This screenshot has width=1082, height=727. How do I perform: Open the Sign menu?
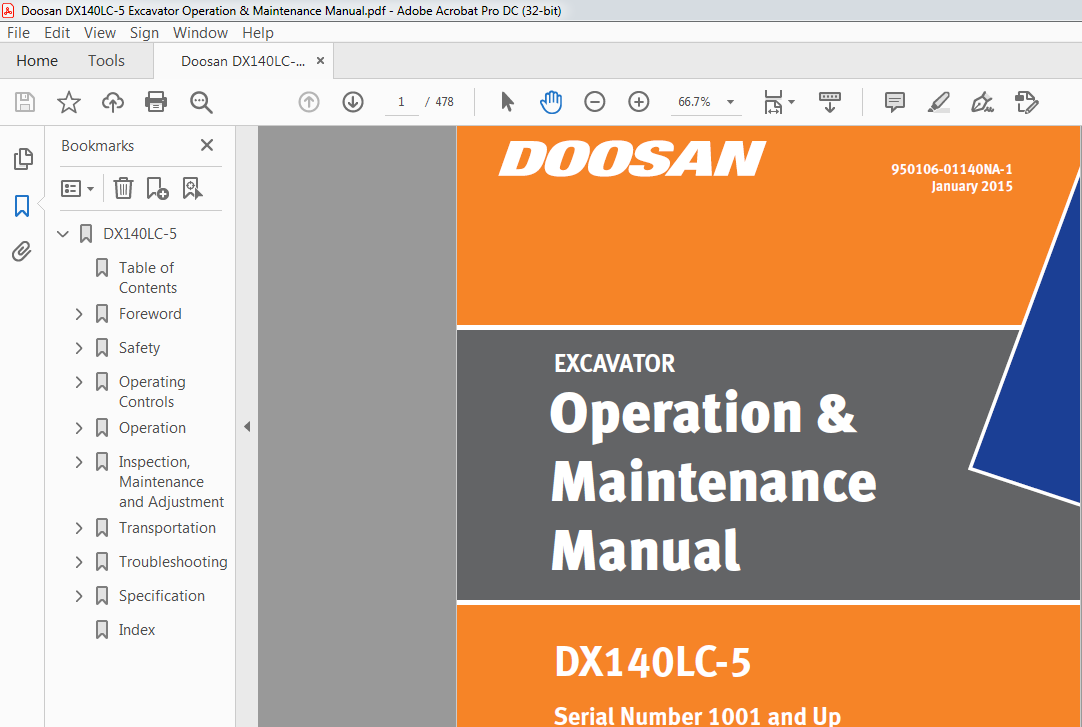(x=144, y=32)
